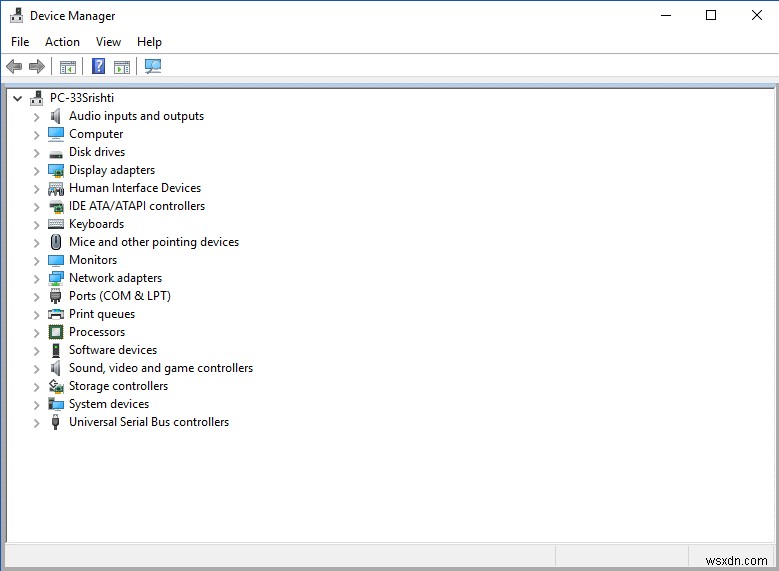Image resolution: width=779 pixels, height=571 pixels.
Task: Select the Print queues label
Action: (102, 314)
